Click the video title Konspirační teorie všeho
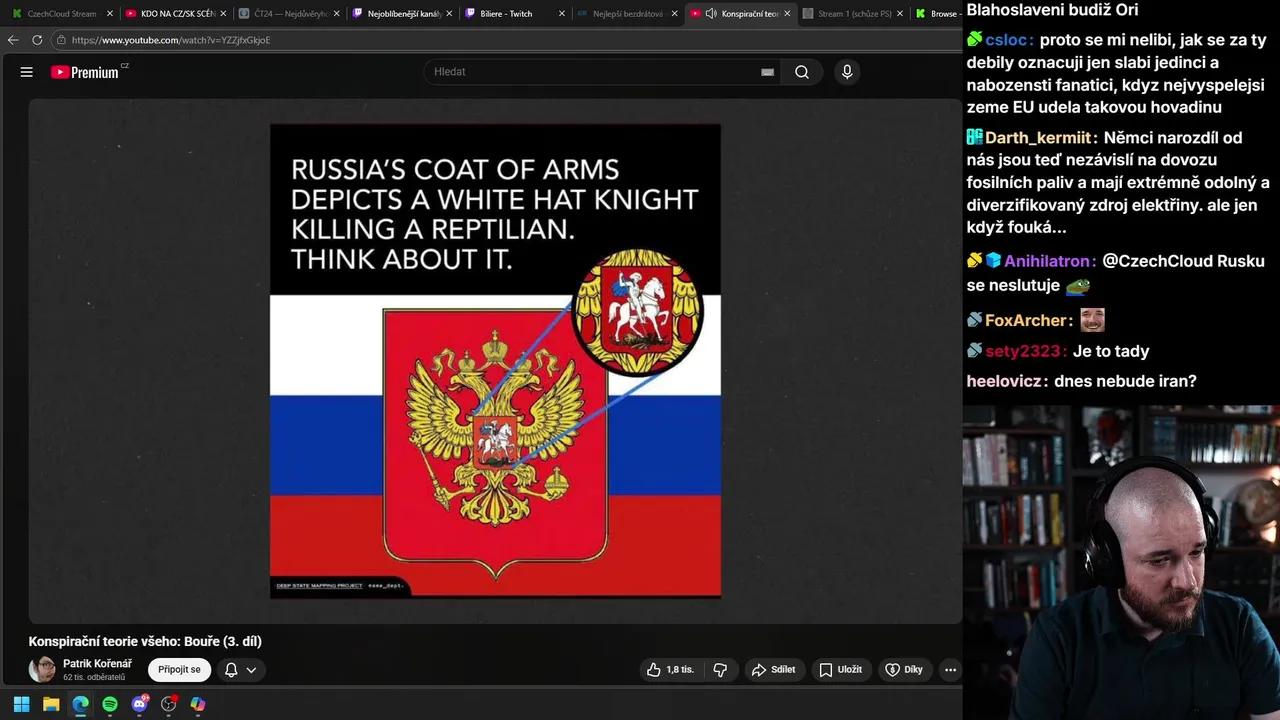The width and height of the screenshot is (1280, 720). pos(145,641)
